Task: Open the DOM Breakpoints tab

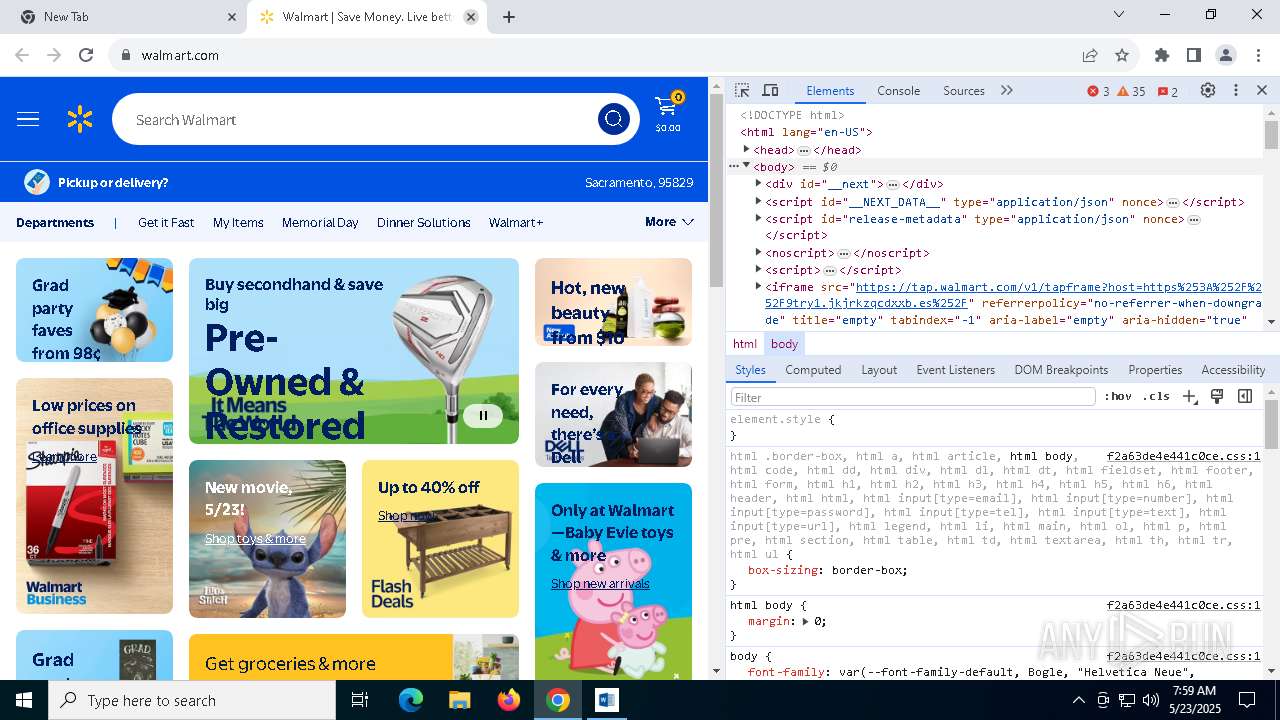Action: click(x=1061, y=369)
